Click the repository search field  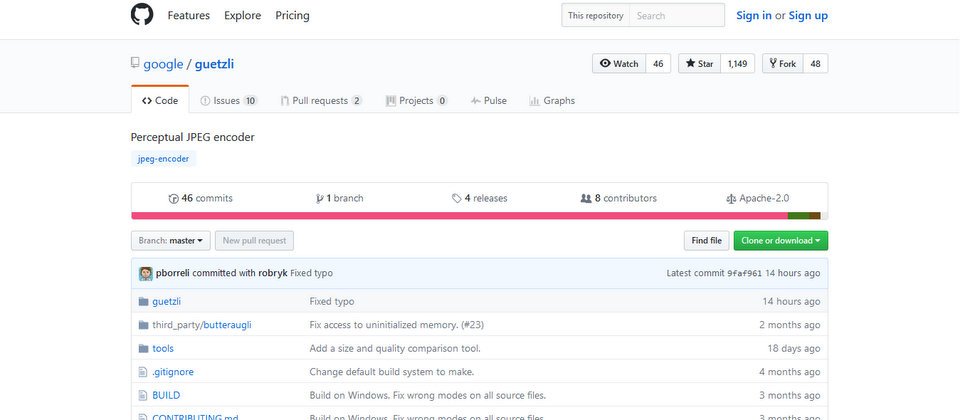point(677,16)
